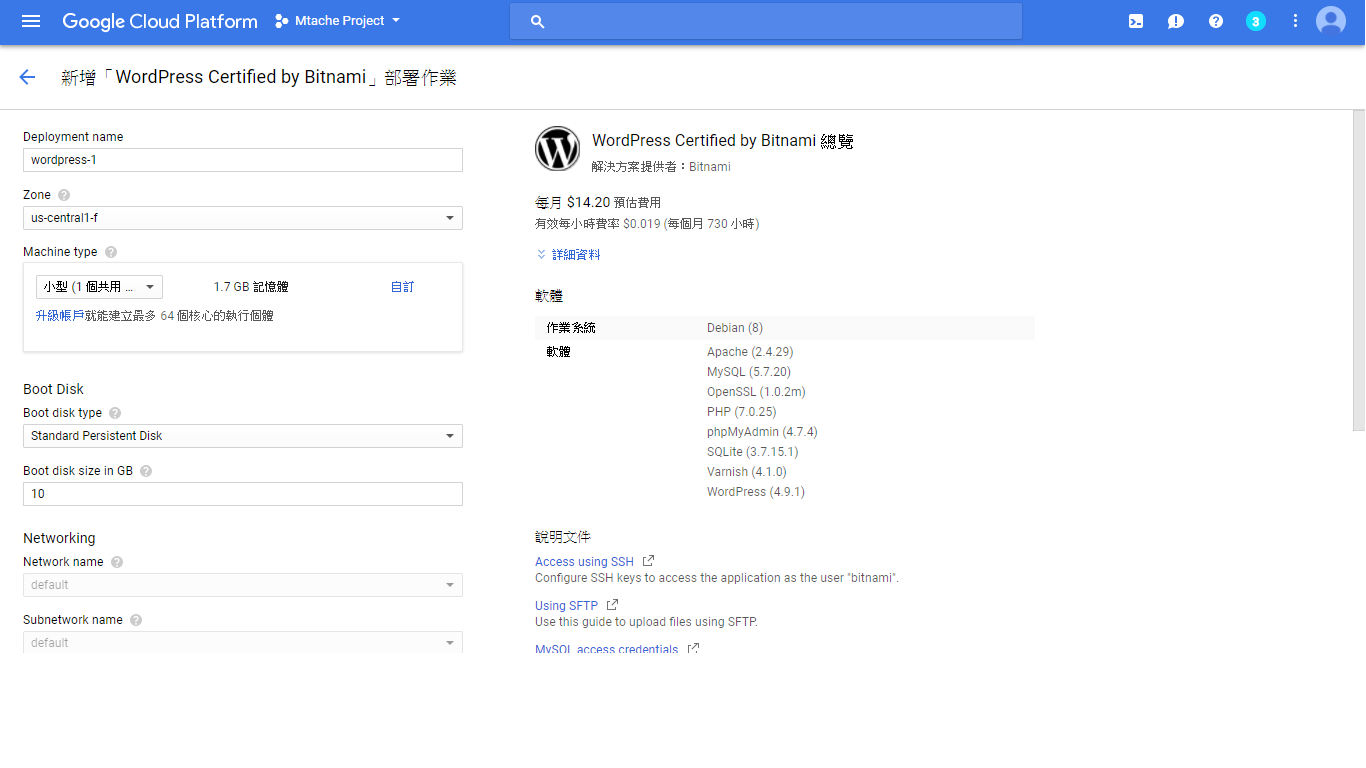This screenshot has height=768, width=1366.
Task: Show the 3 notifications badge
Action: pyautogui.click(x=1256, y=21)
